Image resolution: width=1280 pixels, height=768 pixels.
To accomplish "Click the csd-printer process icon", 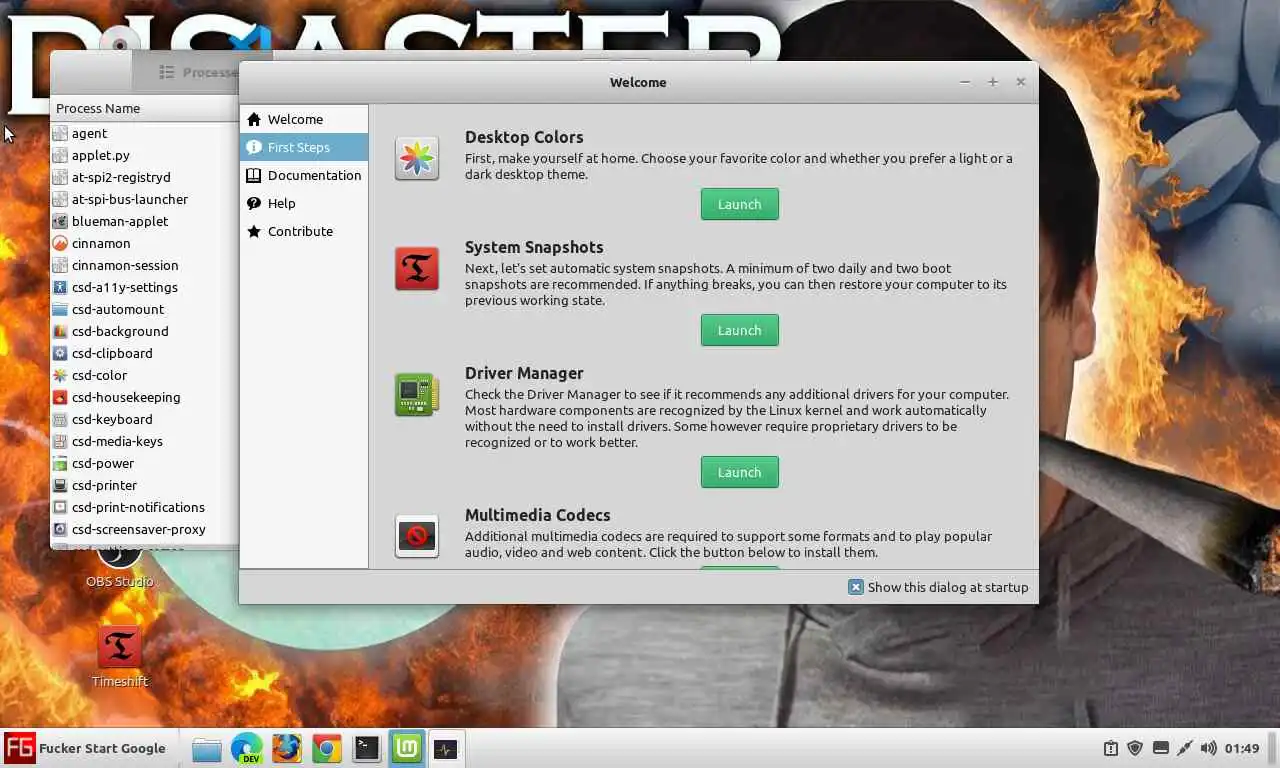I will coord(60,485).
